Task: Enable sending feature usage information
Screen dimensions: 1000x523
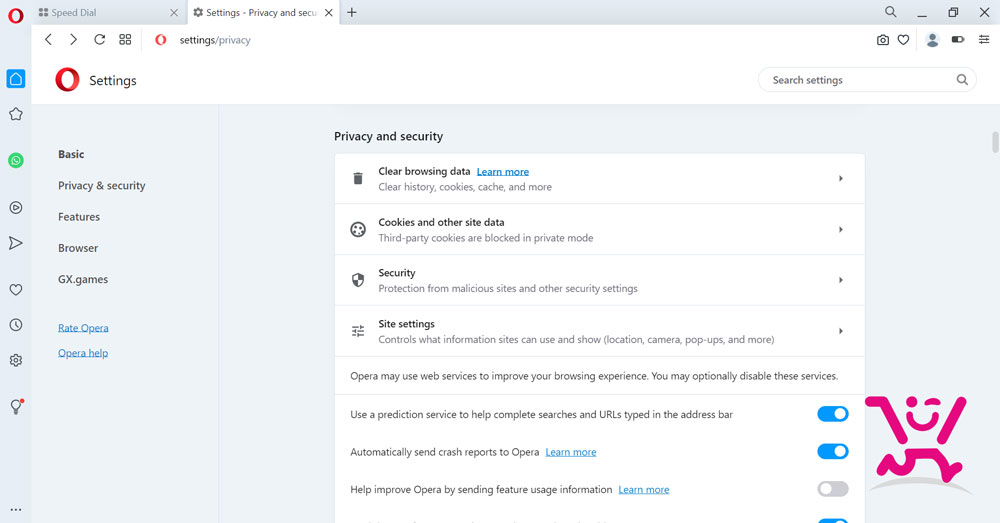Action: pos(833,489)
